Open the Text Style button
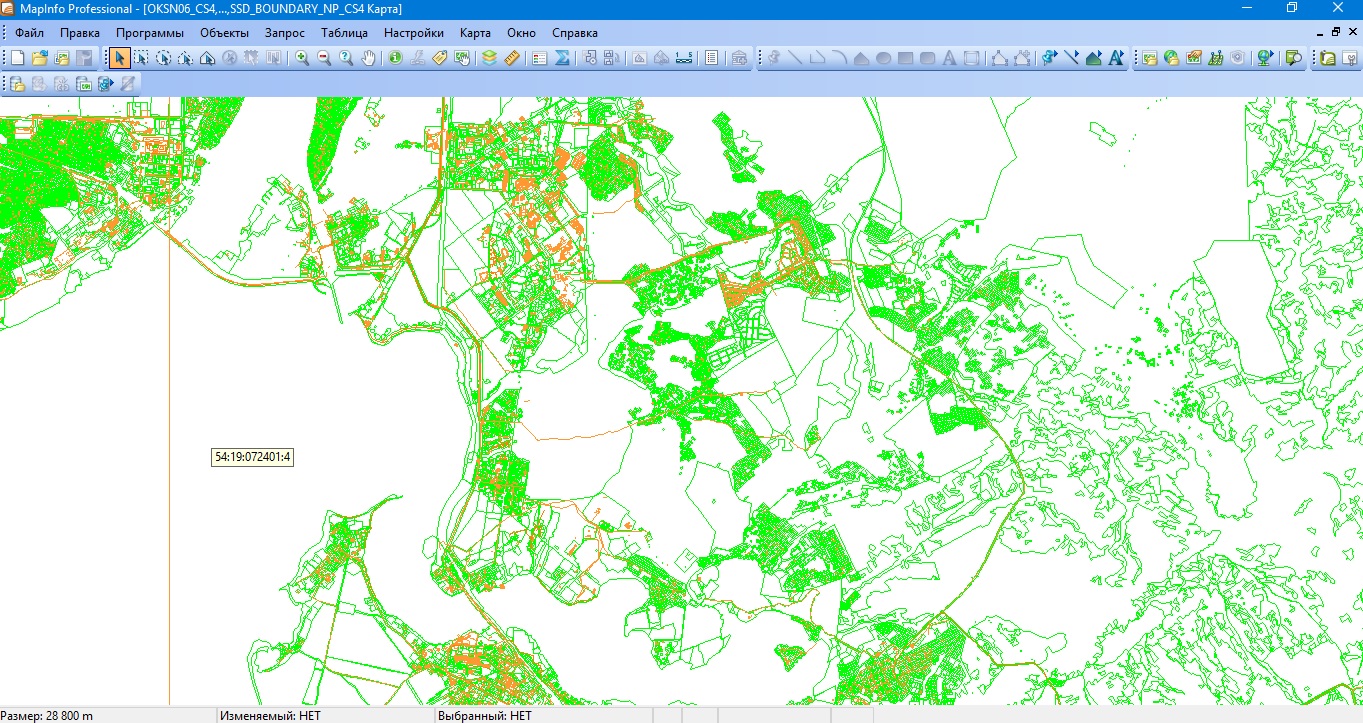The height and width of the screenshot is (723, 1363). 1115,58
